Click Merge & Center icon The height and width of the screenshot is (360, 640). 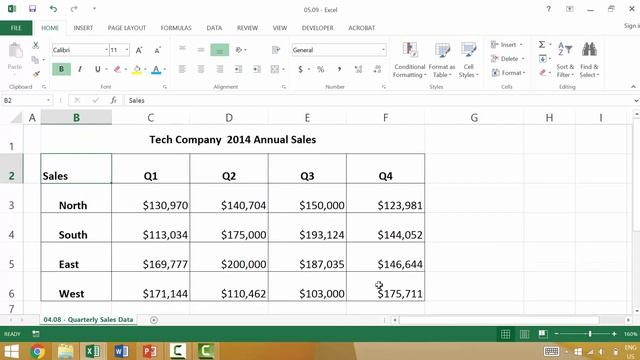point(275,69)
